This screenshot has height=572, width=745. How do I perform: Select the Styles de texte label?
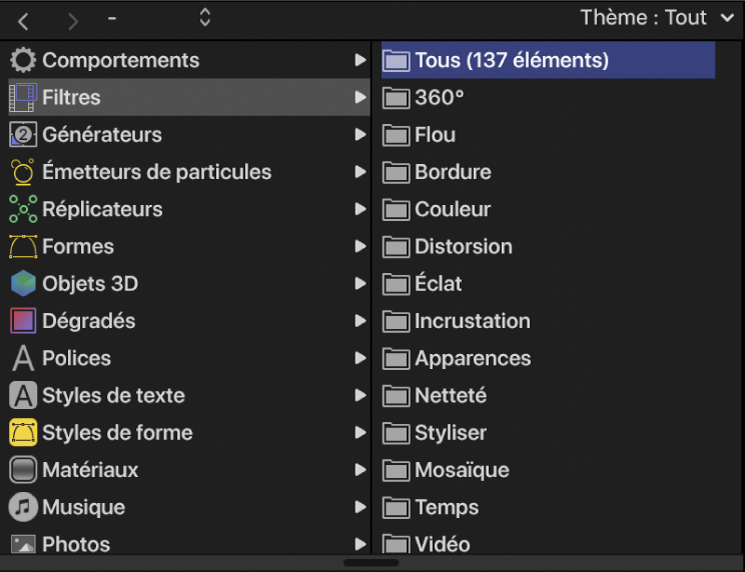114,396
